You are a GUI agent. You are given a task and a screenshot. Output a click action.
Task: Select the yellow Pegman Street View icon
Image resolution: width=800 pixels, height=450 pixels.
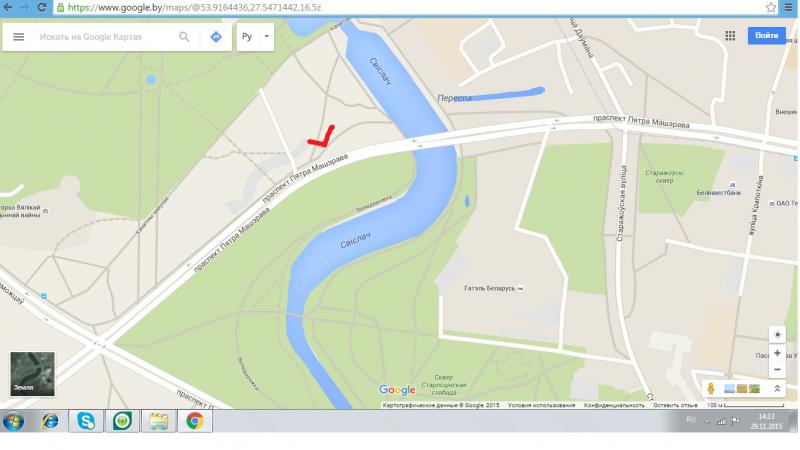[711, 389]
